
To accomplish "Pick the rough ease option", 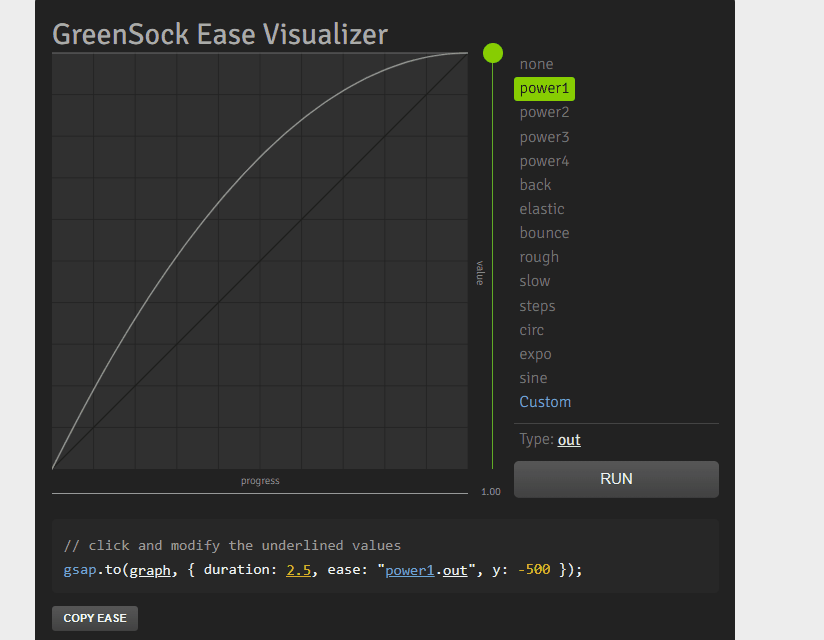I will tap(539, 257).
